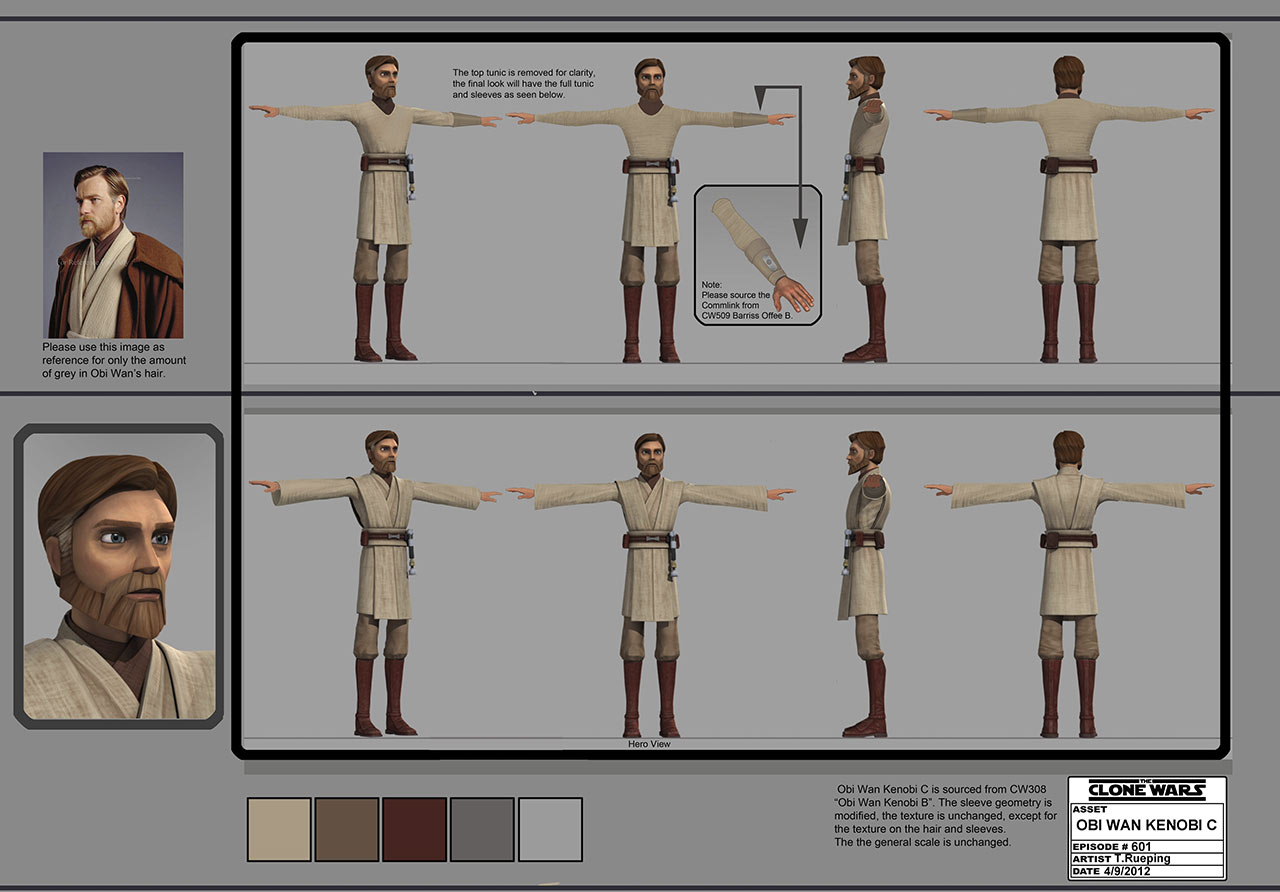Select the three-quarter figure with full tunic
Screen dimensions: 1280x892
tap(375, 585)
